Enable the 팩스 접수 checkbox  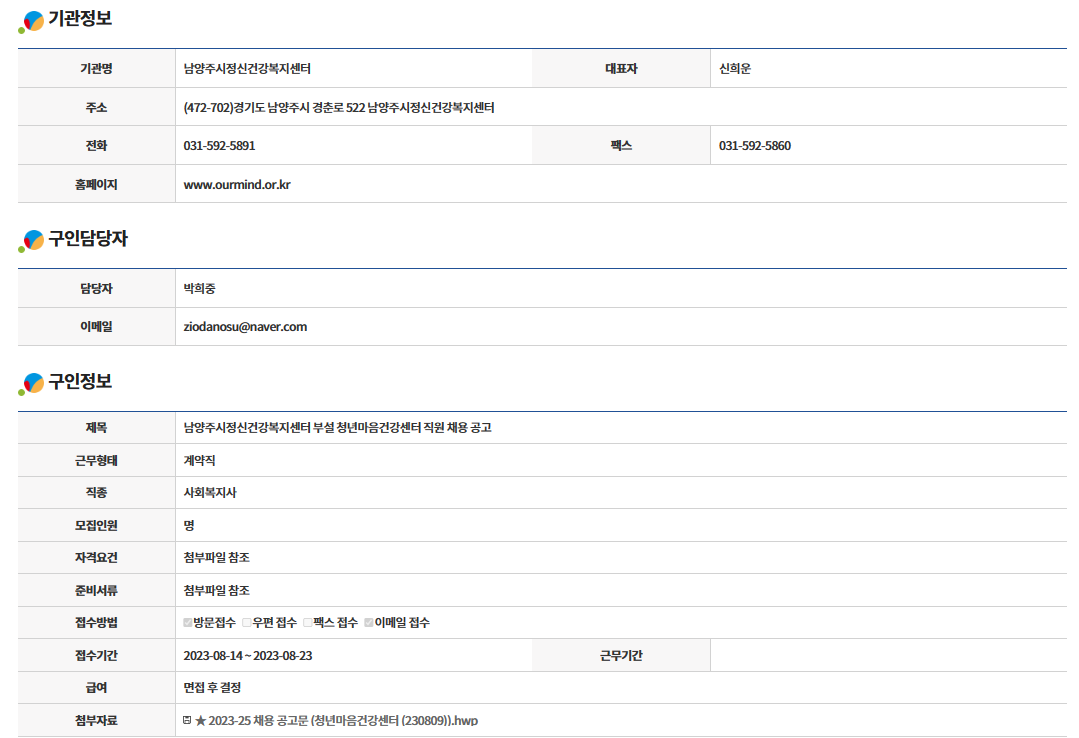point(308,623)
